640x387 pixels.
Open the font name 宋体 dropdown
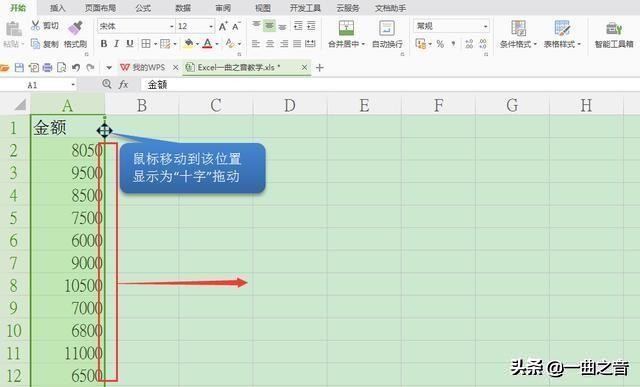[172, 26]
